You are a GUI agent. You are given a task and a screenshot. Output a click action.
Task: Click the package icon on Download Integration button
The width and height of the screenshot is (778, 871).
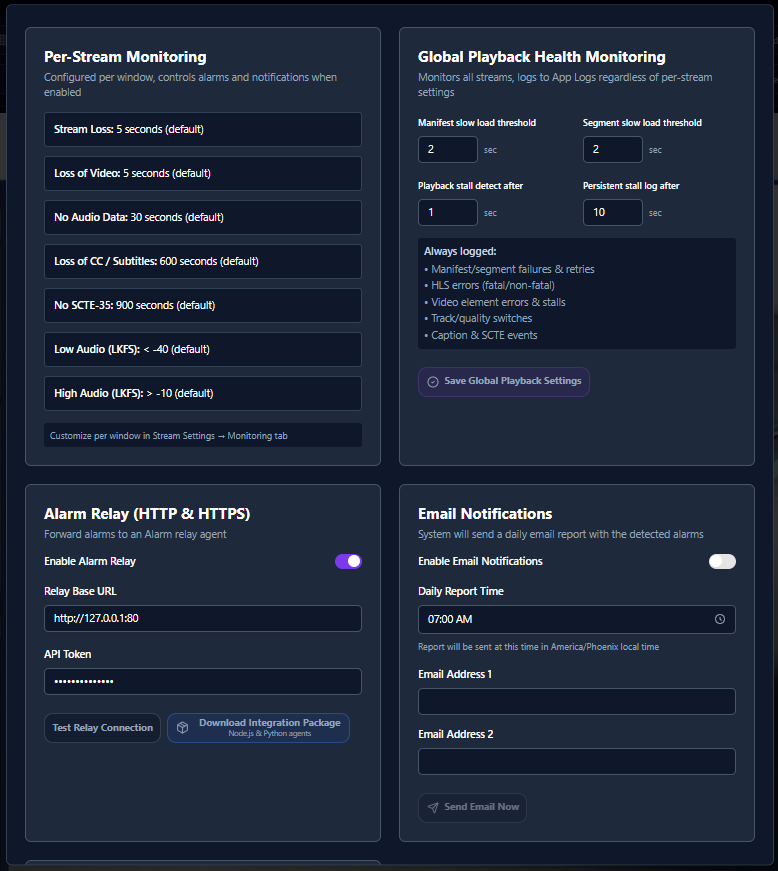click(x=183, y=728)
